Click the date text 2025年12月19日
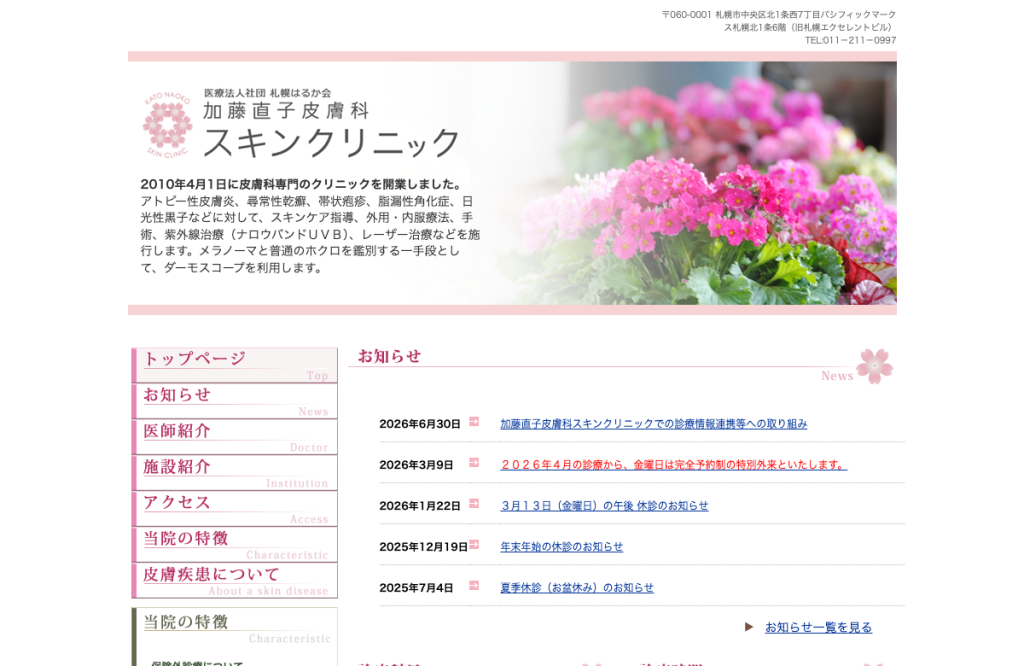 423,547
